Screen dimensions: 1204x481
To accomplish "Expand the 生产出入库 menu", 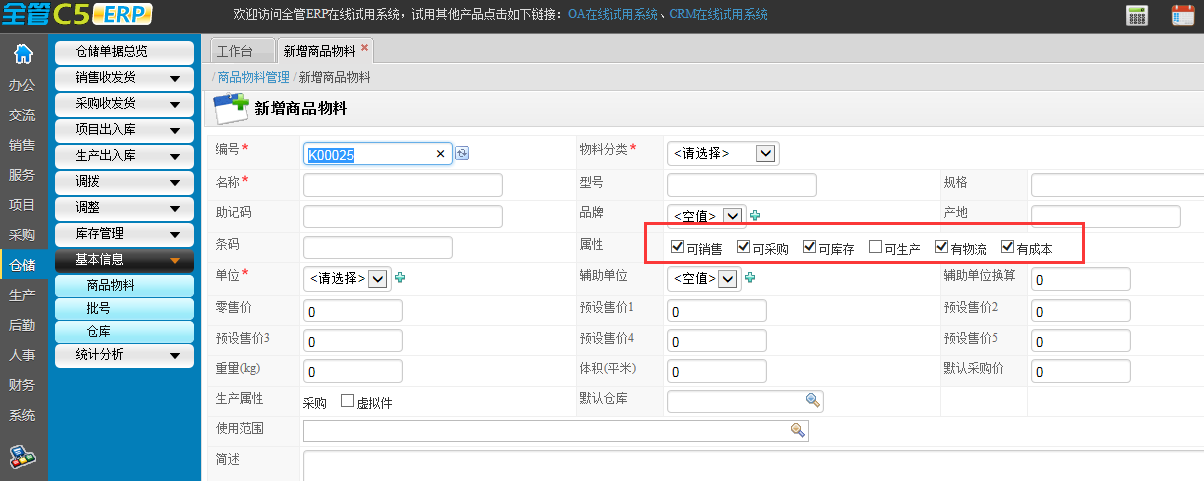I will click(124, 156).
